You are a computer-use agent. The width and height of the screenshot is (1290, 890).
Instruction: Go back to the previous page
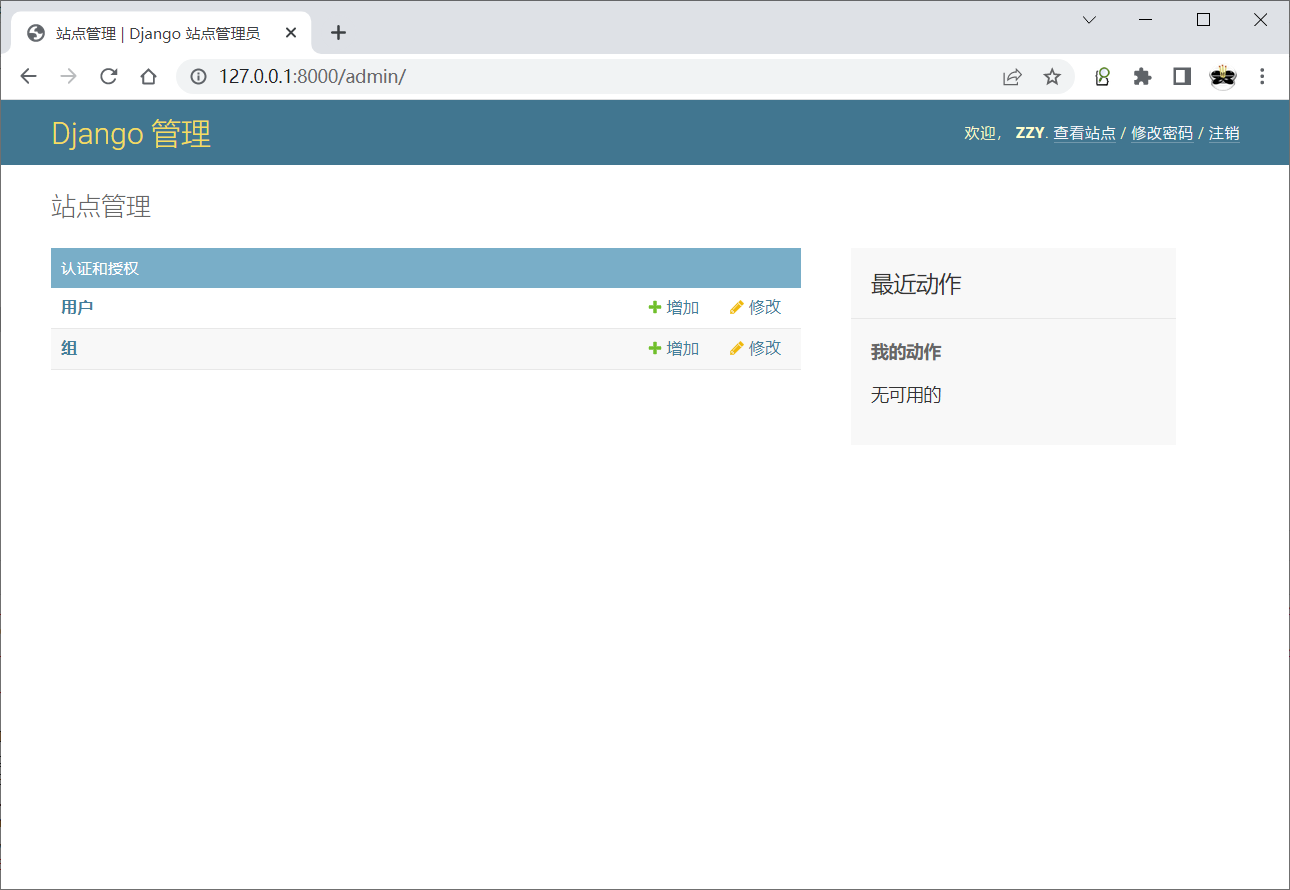(28, 77)
